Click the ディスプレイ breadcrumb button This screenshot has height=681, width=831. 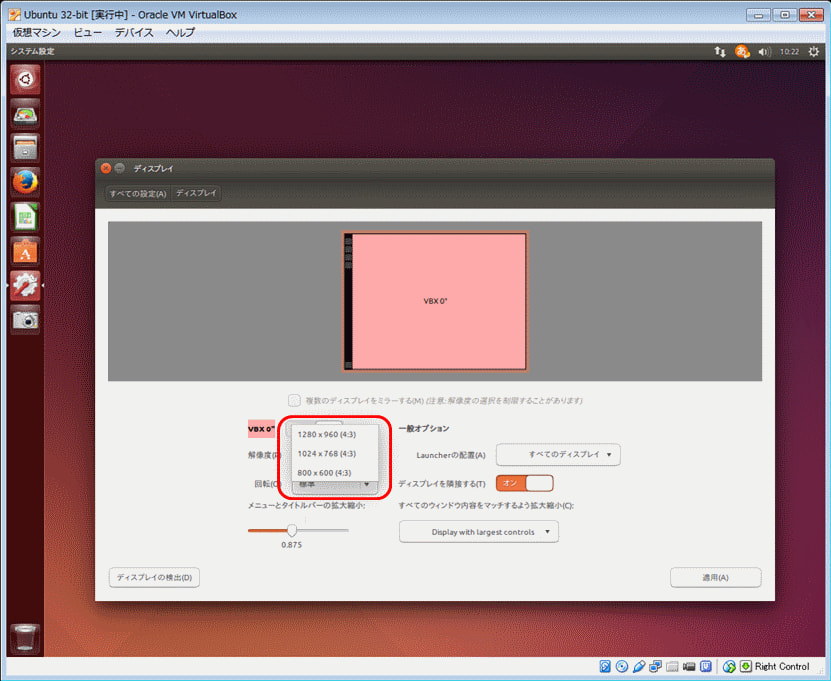[x=196, y=193]
